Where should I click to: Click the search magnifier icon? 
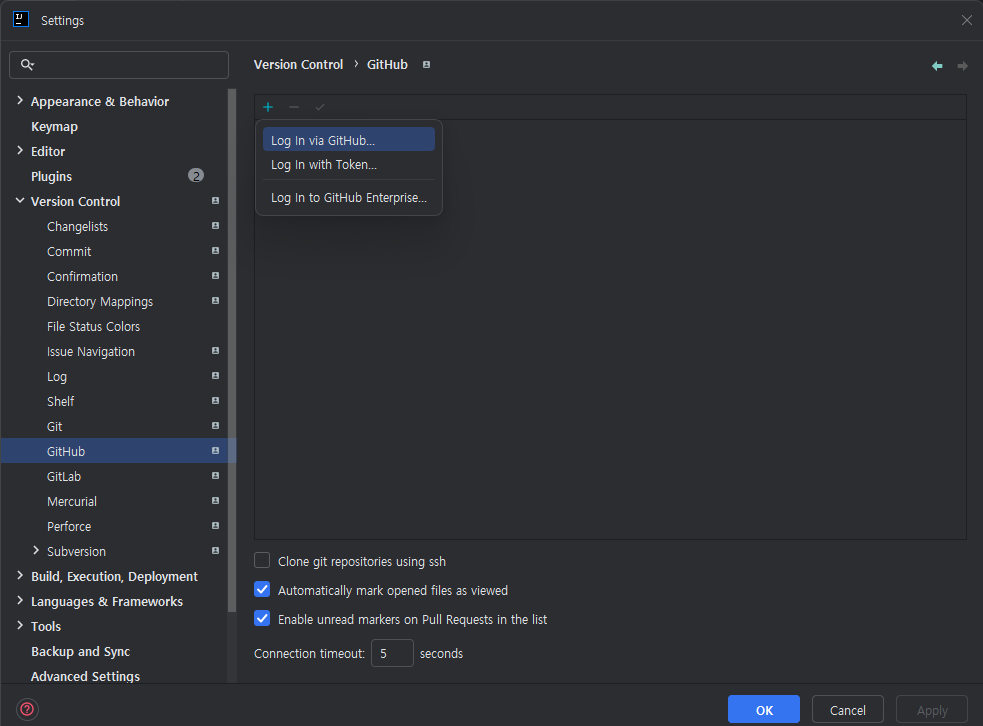27,65
